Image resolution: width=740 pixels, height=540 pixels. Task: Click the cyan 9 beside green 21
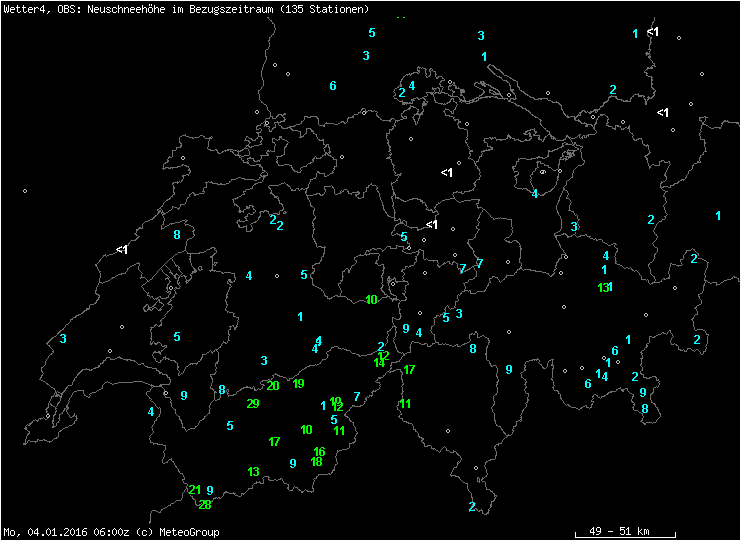click(210, 491)
